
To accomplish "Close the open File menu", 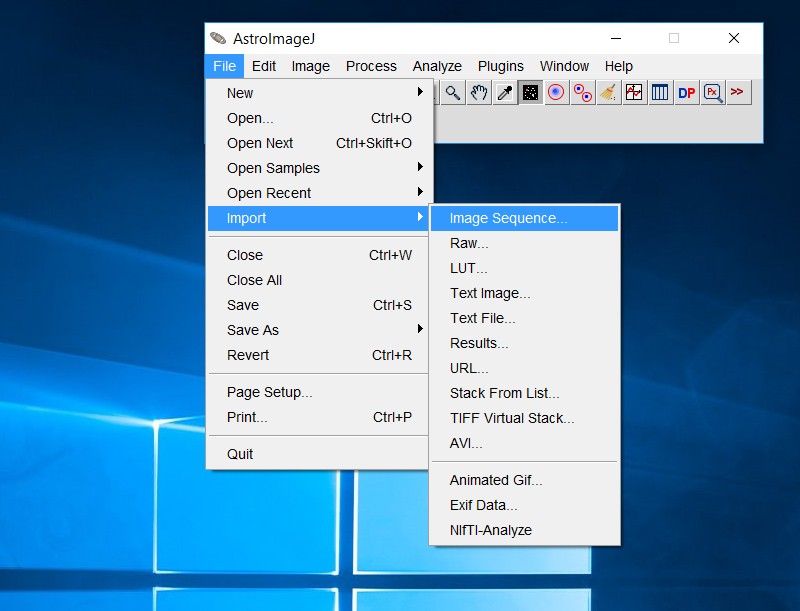I will pos(224,66).
